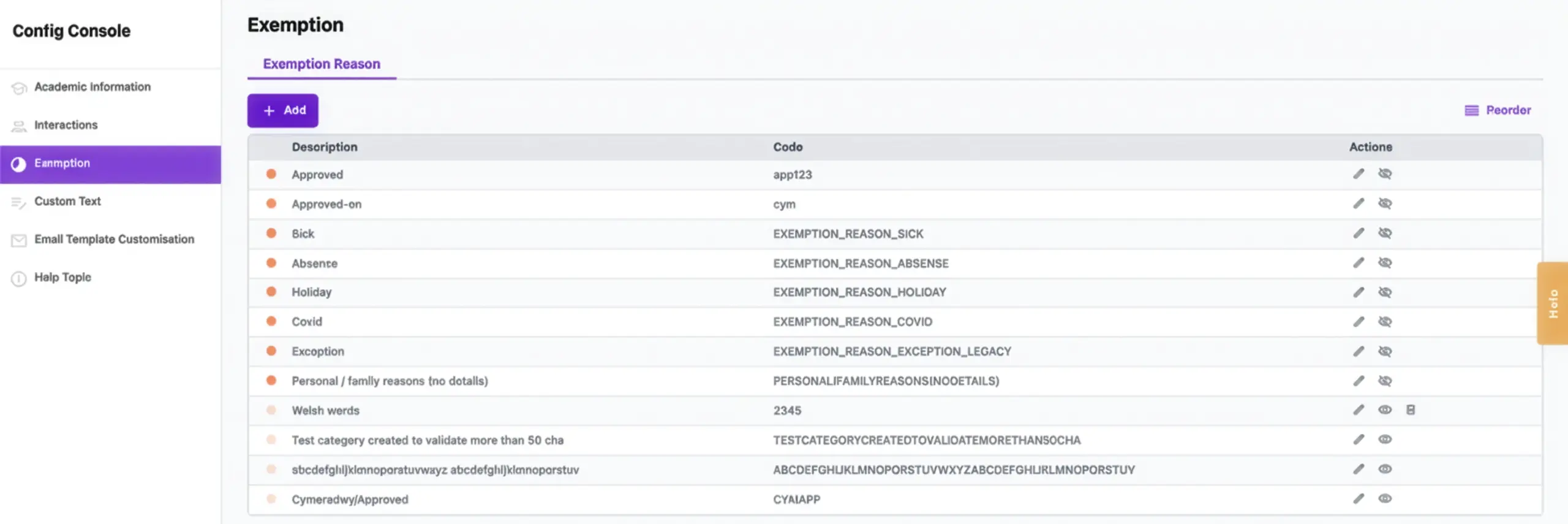
Task: Edit the CYAIAPP row
Action: tap(1359, 498)
